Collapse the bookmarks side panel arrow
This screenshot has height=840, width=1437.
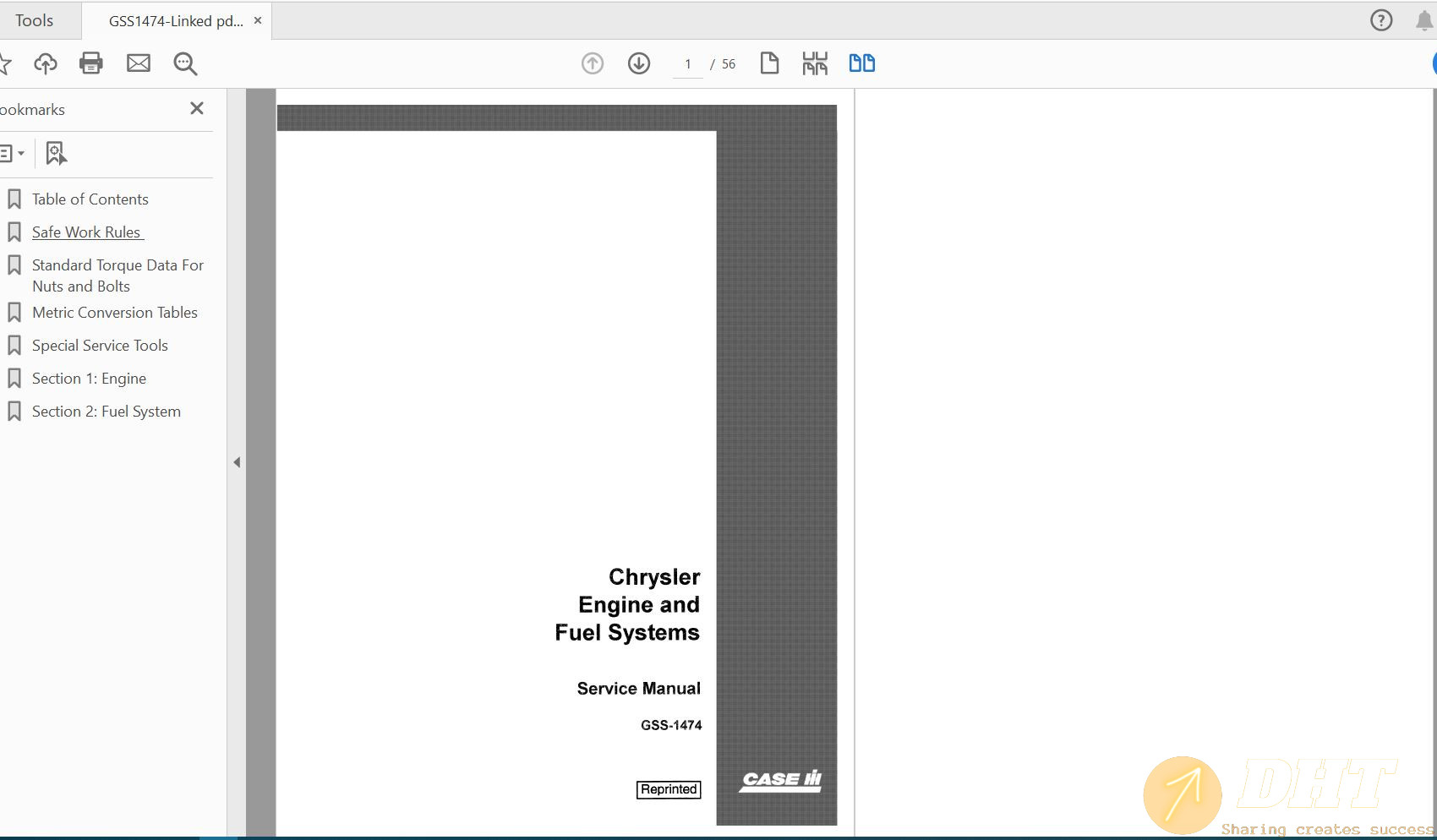pos(237,462)
